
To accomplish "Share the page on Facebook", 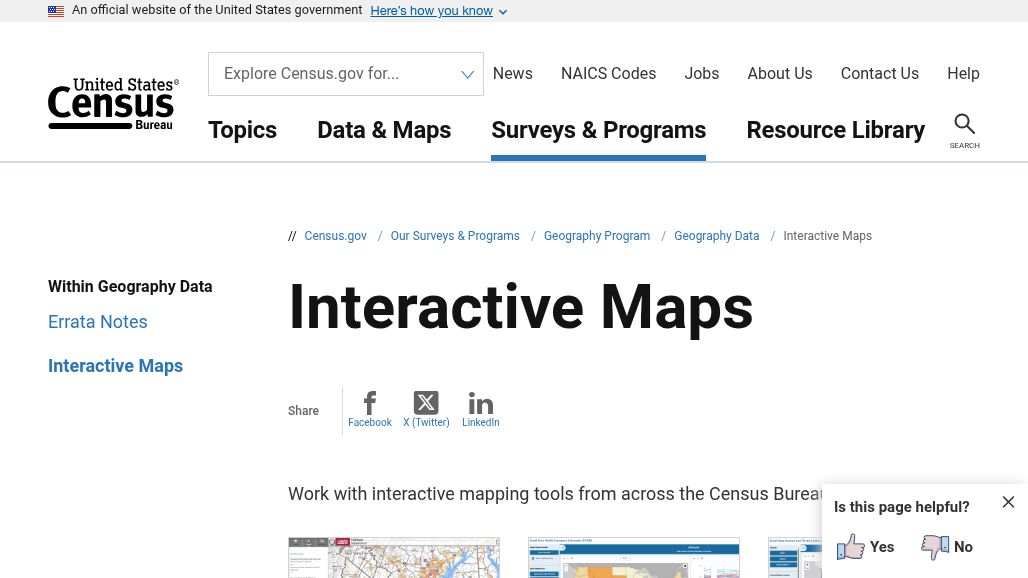I will 370,408.
